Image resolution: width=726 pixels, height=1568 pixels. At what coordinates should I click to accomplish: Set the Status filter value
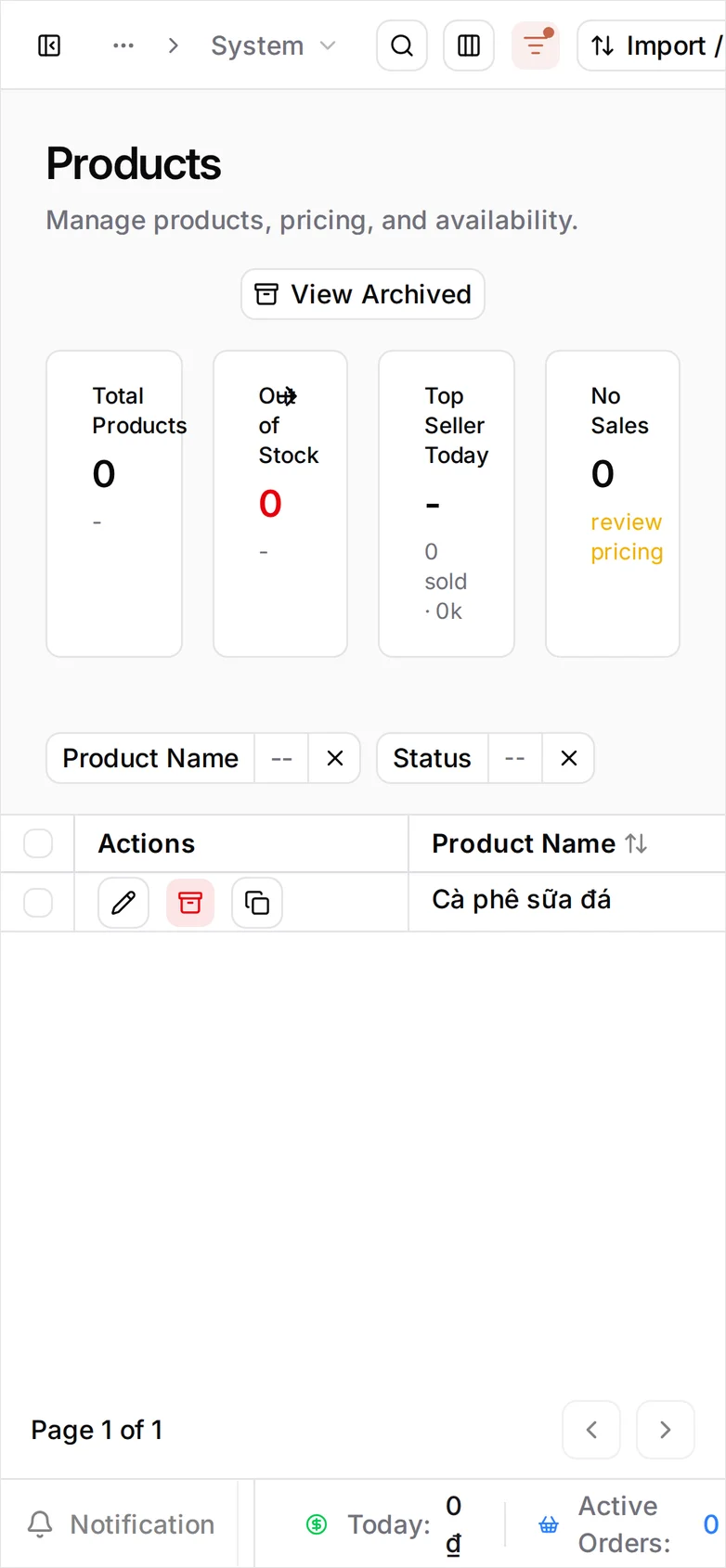(515, 758)
